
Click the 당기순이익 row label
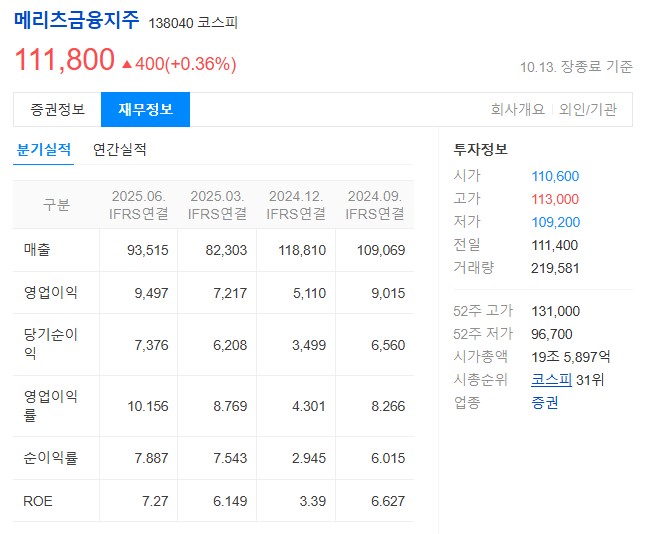(x=51, y=344)
